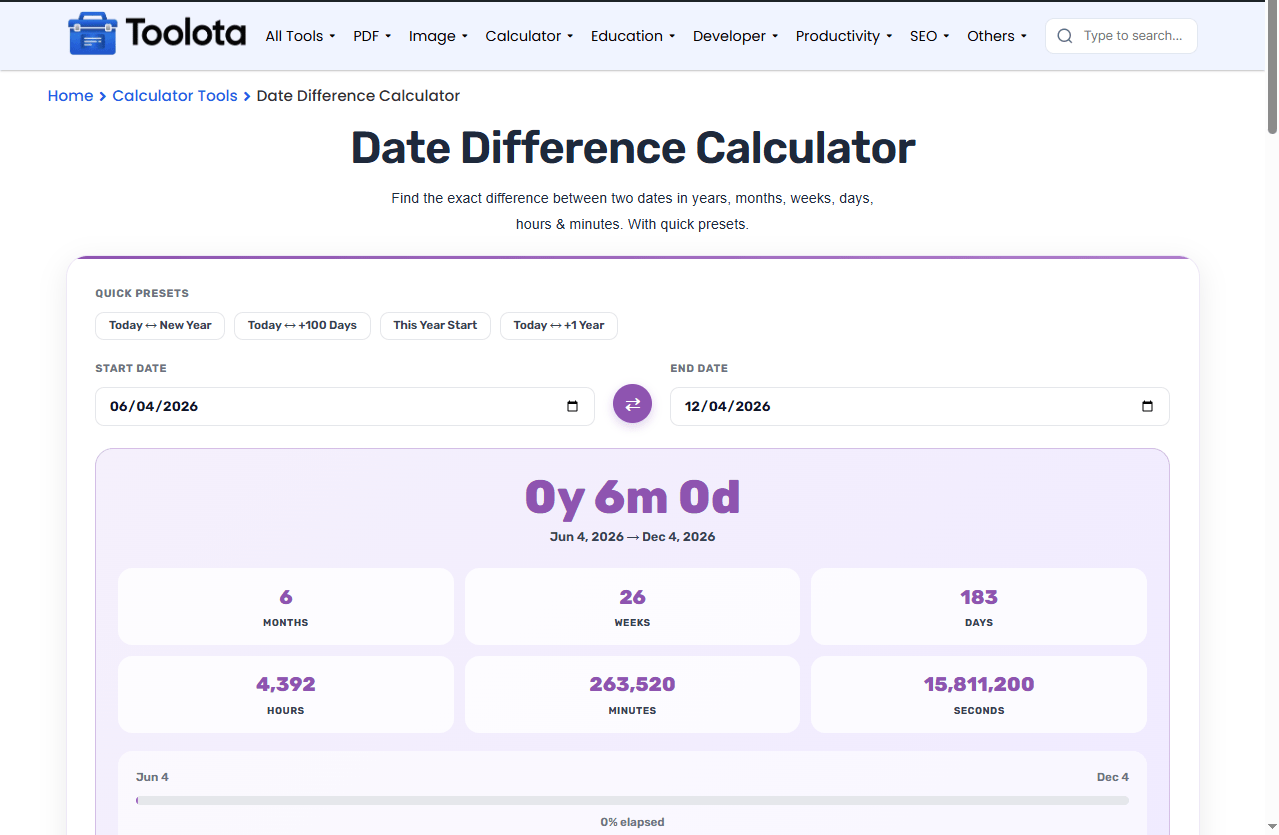
Task: Click the End Date input field
Action: 919,406
